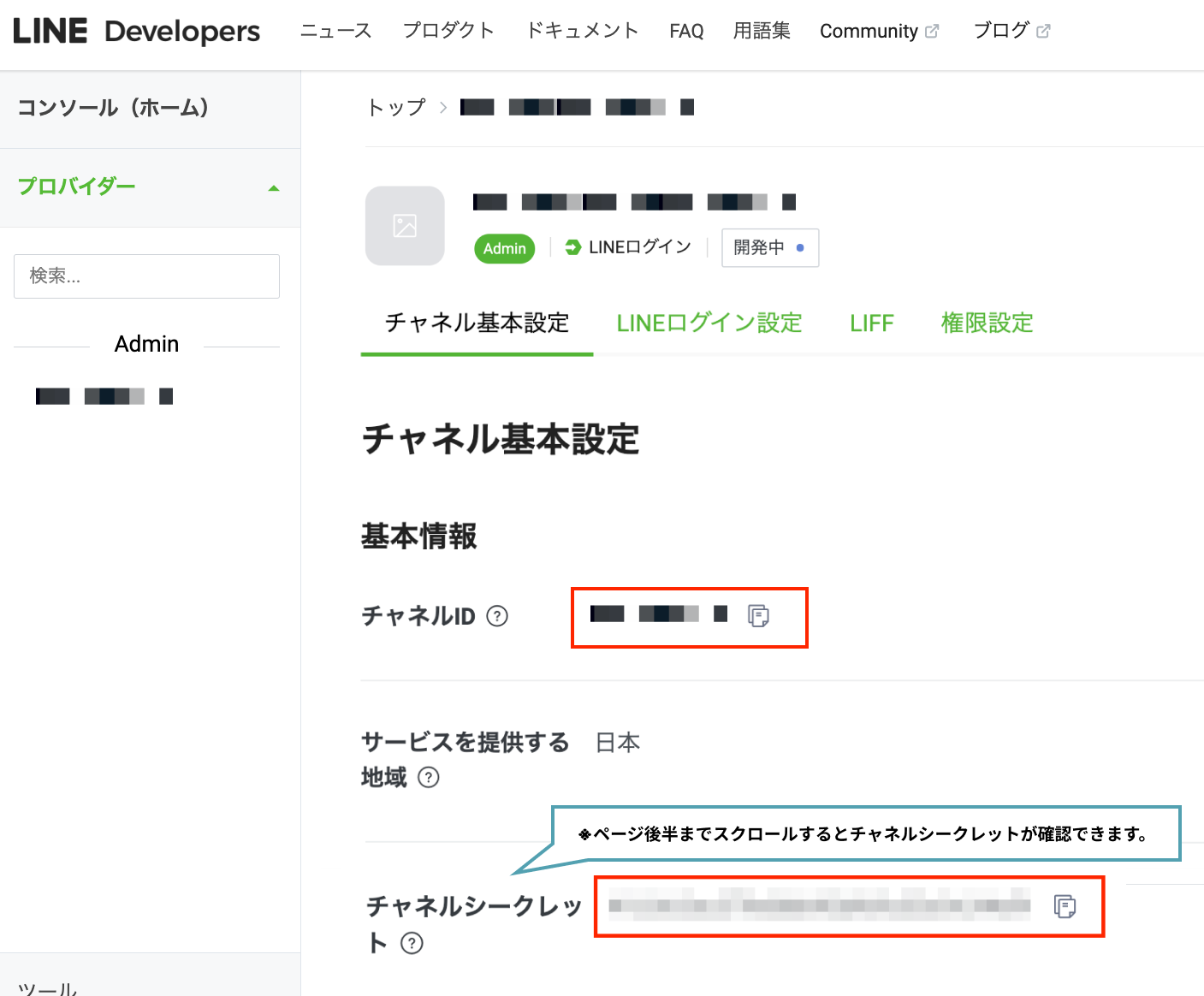Click the 開発中 status button
This screenshot has width=1204, height=996.
(x=770, y=248)
